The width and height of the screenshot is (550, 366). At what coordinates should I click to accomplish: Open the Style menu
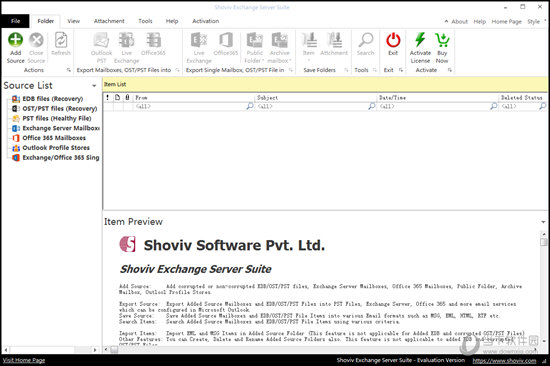point(534,21)
